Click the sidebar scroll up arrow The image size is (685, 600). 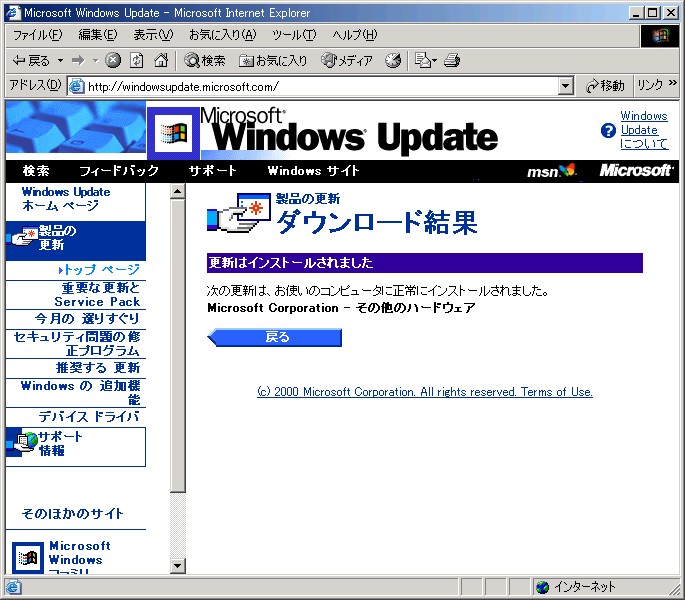pyautogui.click(x=177, y=191)
